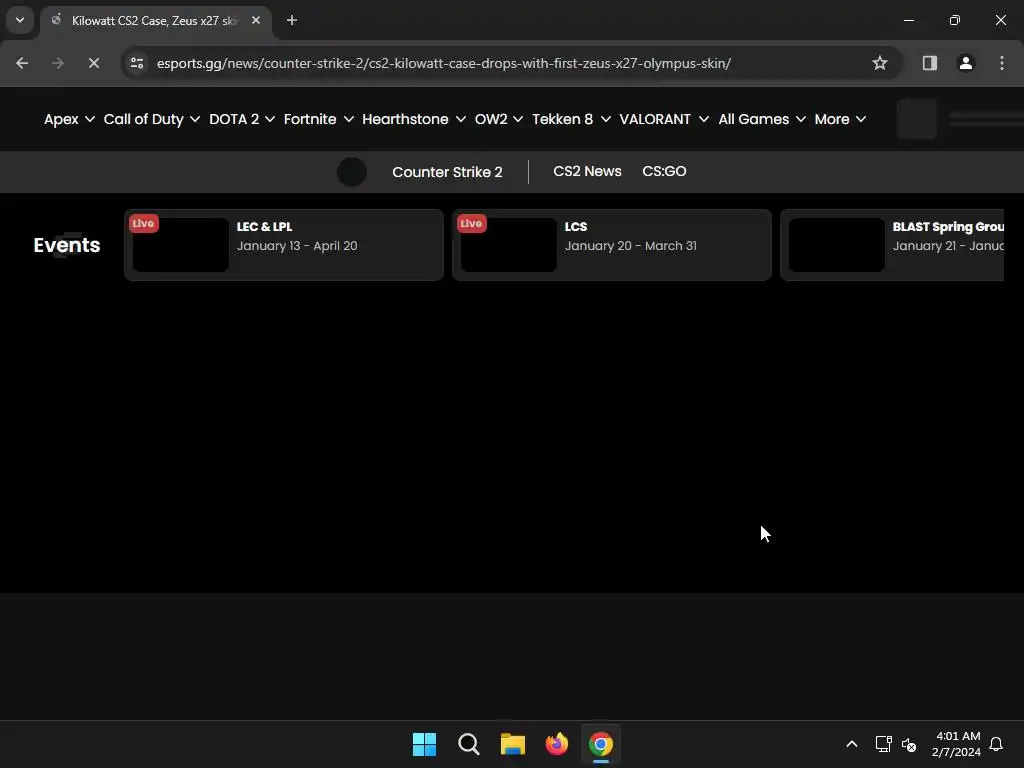Expand the VALORANT menu
Viewport: 1024px width, 768px height.
point(664,119)
